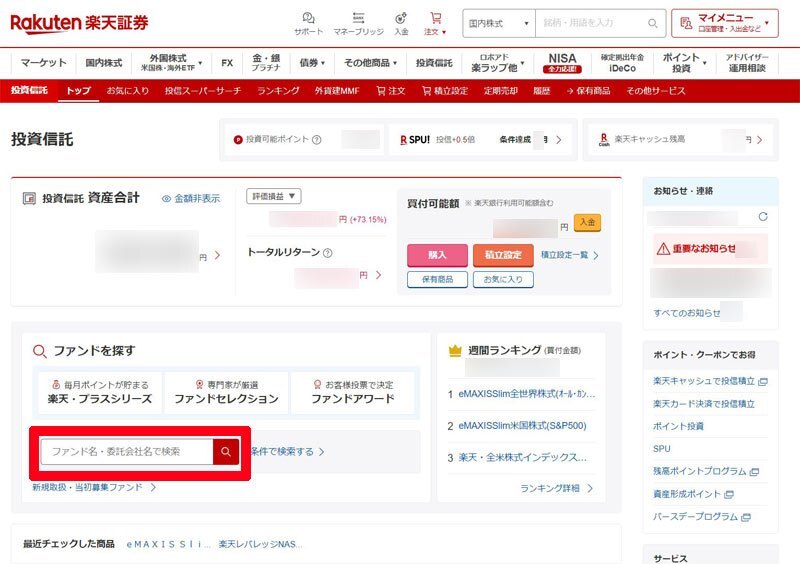Click the outlined お気に入り button
Viewport: 800px width, 564px height.
coord(503,279)
